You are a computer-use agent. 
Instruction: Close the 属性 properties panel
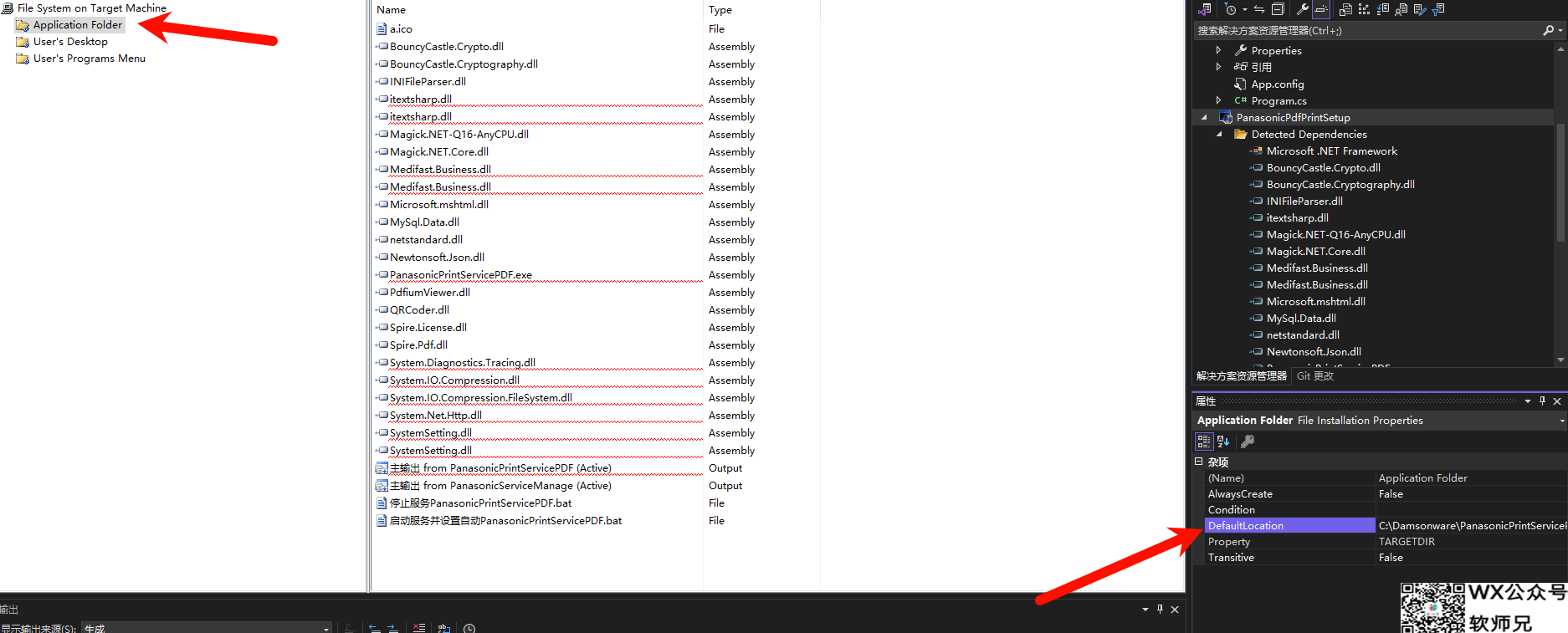click(1557, 401)
